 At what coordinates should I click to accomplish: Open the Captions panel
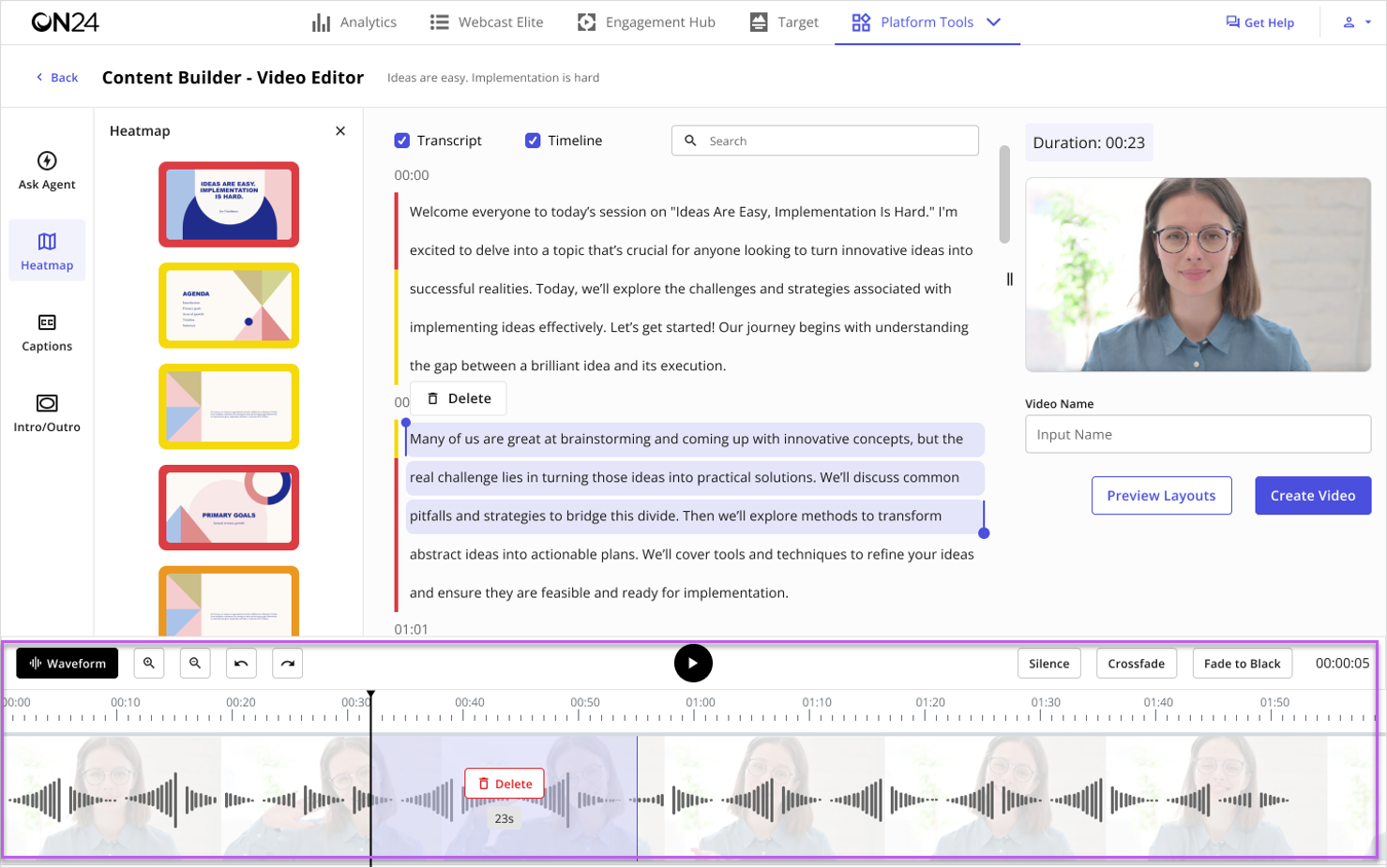point(47,332)
